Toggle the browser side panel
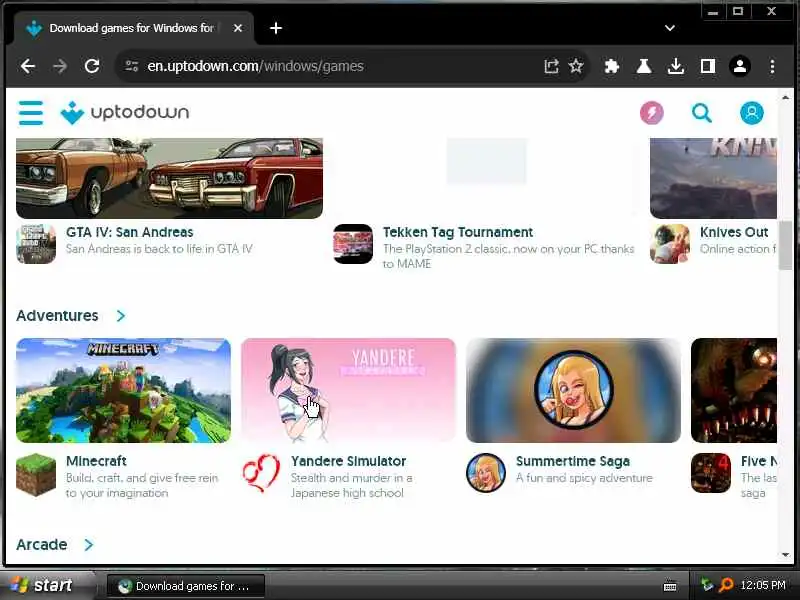 click(708, 66)
